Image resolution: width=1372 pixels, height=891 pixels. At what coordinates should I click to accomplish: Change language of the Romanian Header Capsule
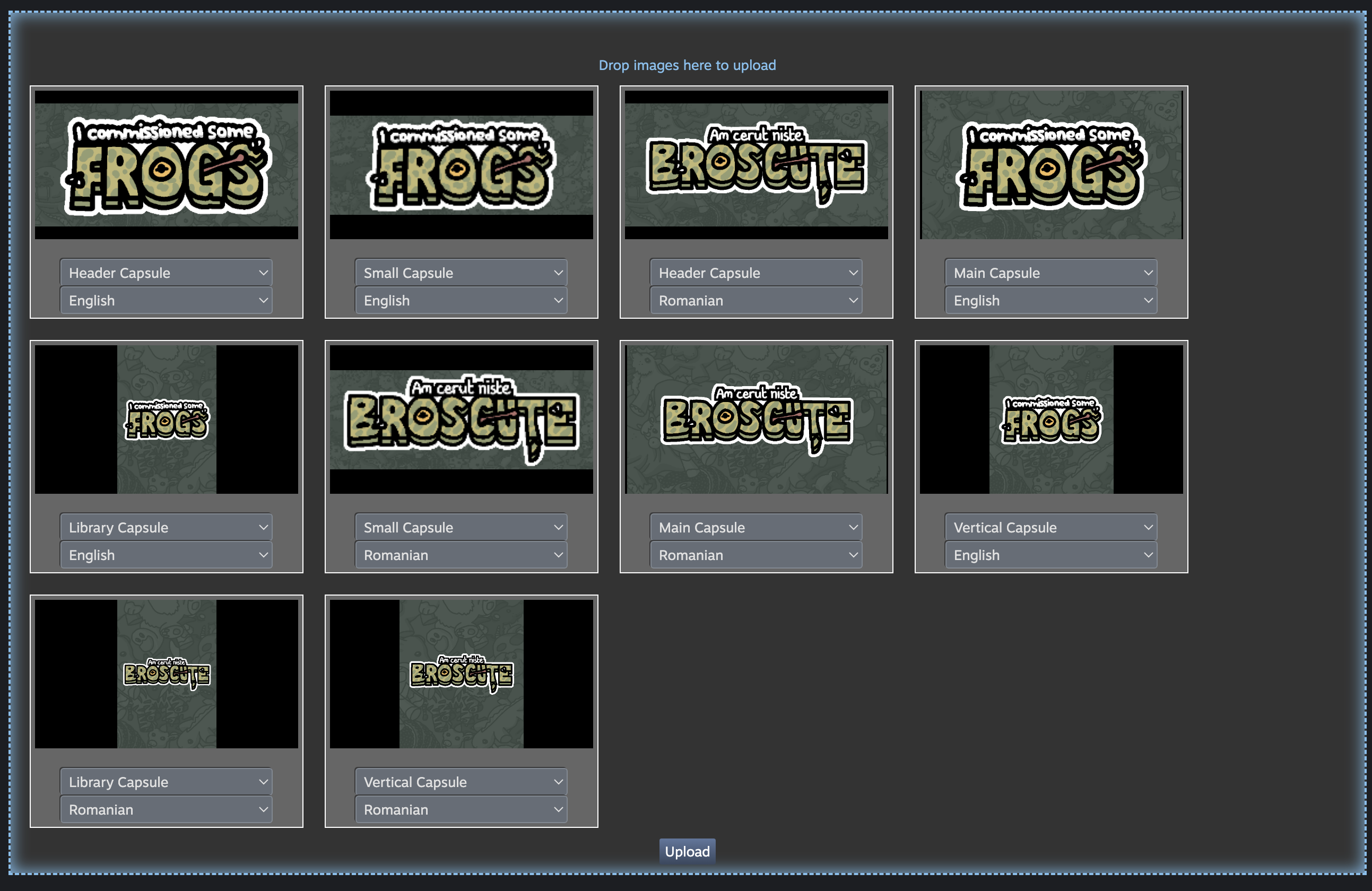click(x=756, y=300)
